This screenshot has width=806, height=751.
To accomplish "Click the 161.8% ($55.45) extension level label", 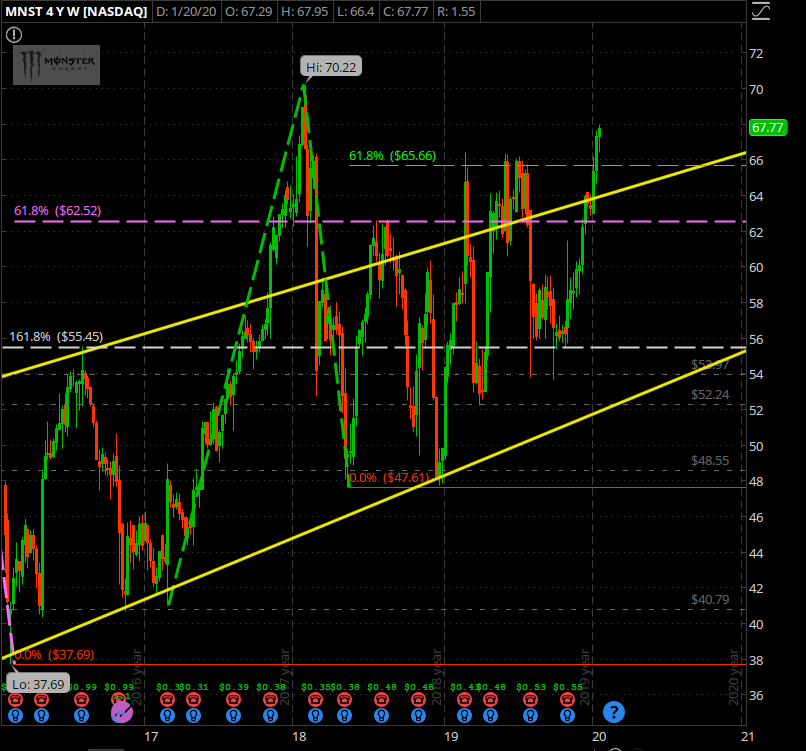I will [x=55, y=337].
